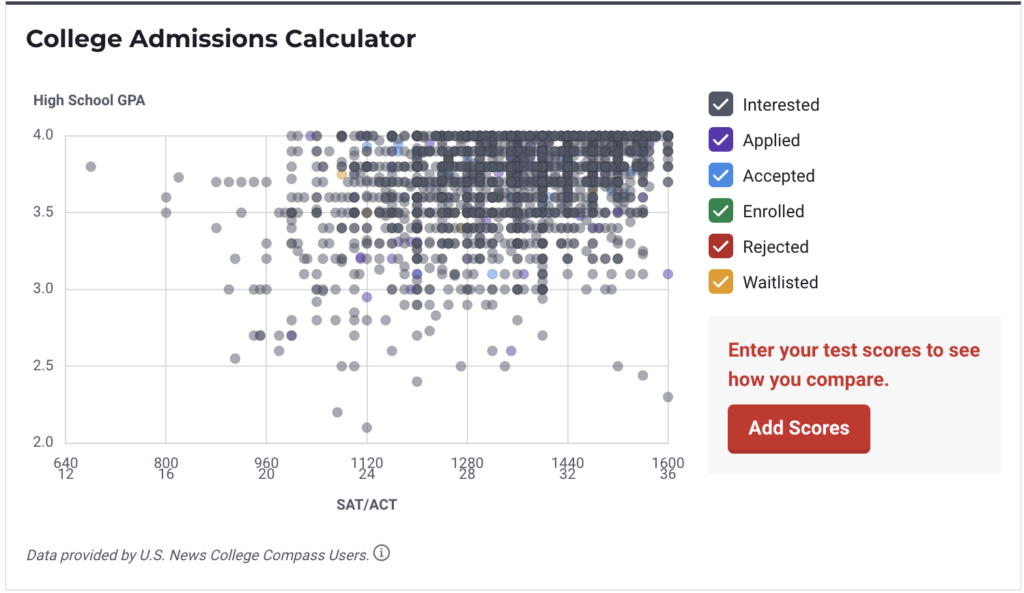This screenshot has height=593, width=1024.
Task: Uncheck the Enrolled checkbox
Action: (721, 211)
